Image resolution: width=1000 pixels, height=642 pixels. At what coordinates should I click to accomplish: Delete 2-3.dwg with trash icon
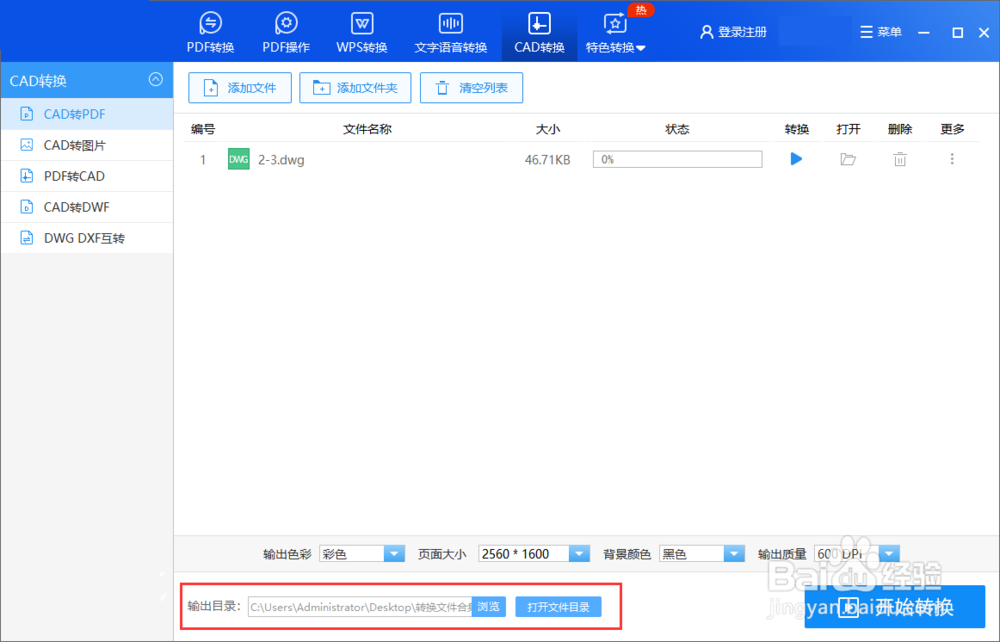click(900, 159)
